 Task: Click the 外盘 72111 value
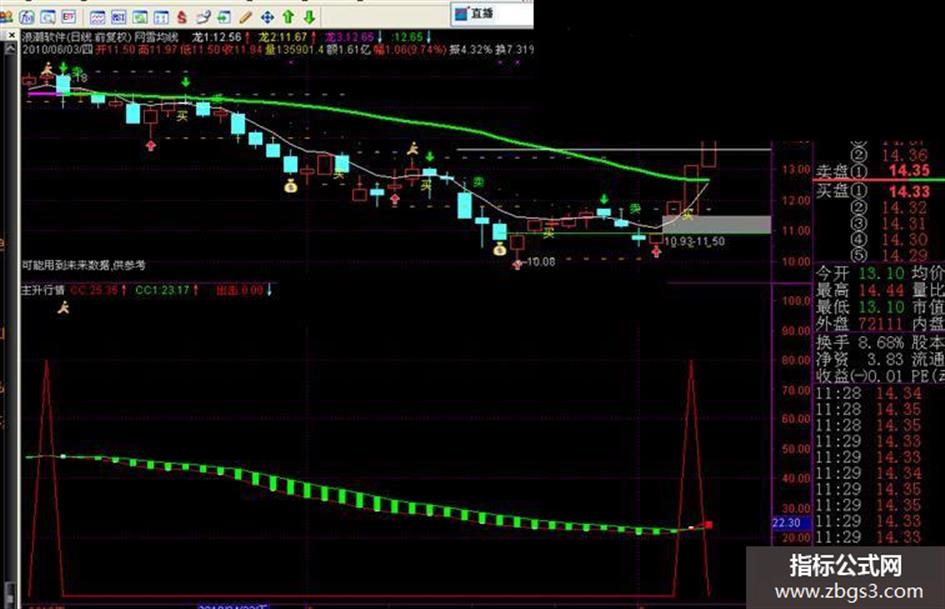(881, 324)
